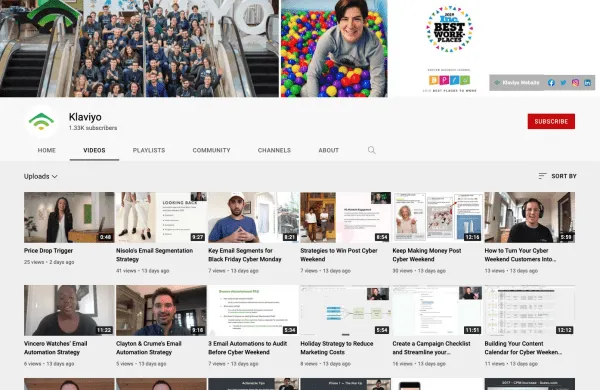600x390 pixels.
Task: Open Strategies to Win Post Cyber Weekend thumbnail
Action: click(346, 217)
